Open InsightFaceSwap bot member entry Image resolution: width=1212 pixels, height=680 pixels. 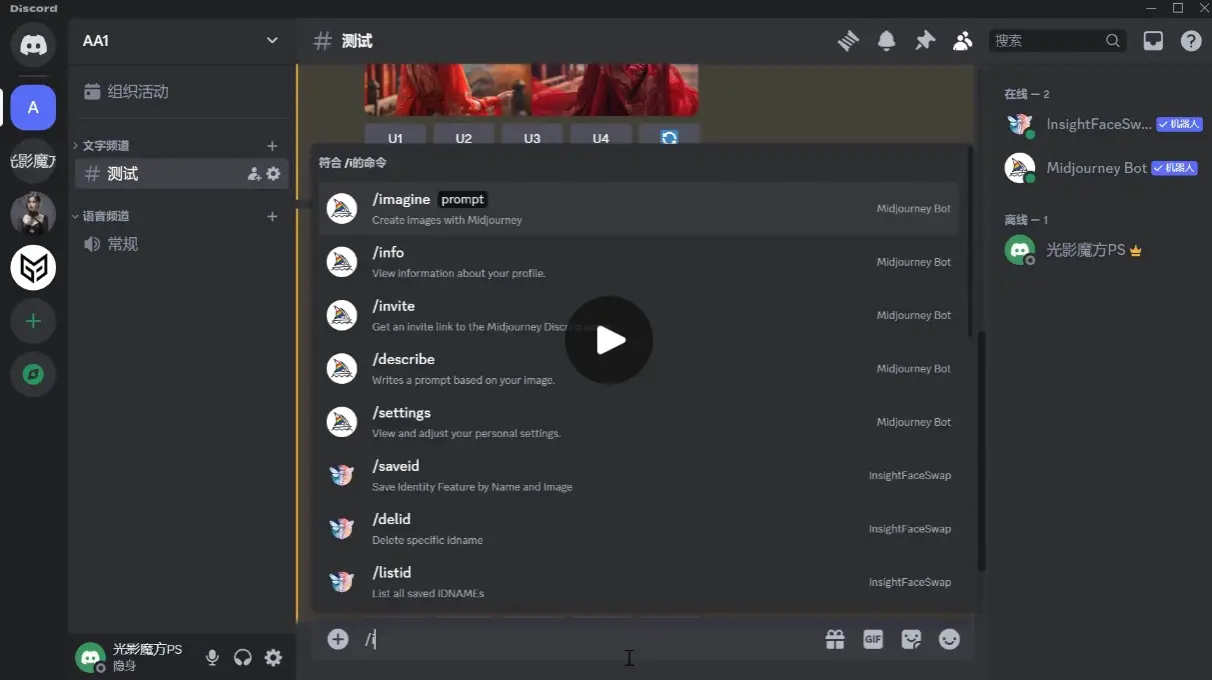1103,124
